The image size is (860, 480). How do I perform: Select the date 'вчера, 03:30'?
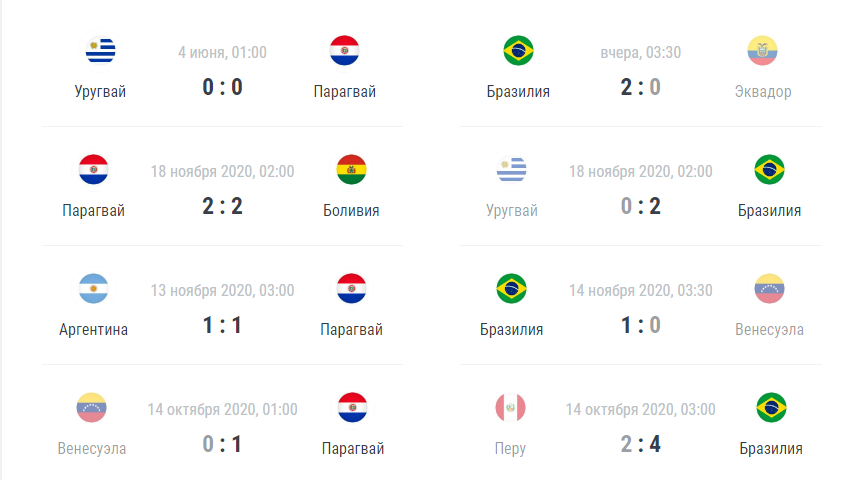pyautogui.click(x=641, y=53)
